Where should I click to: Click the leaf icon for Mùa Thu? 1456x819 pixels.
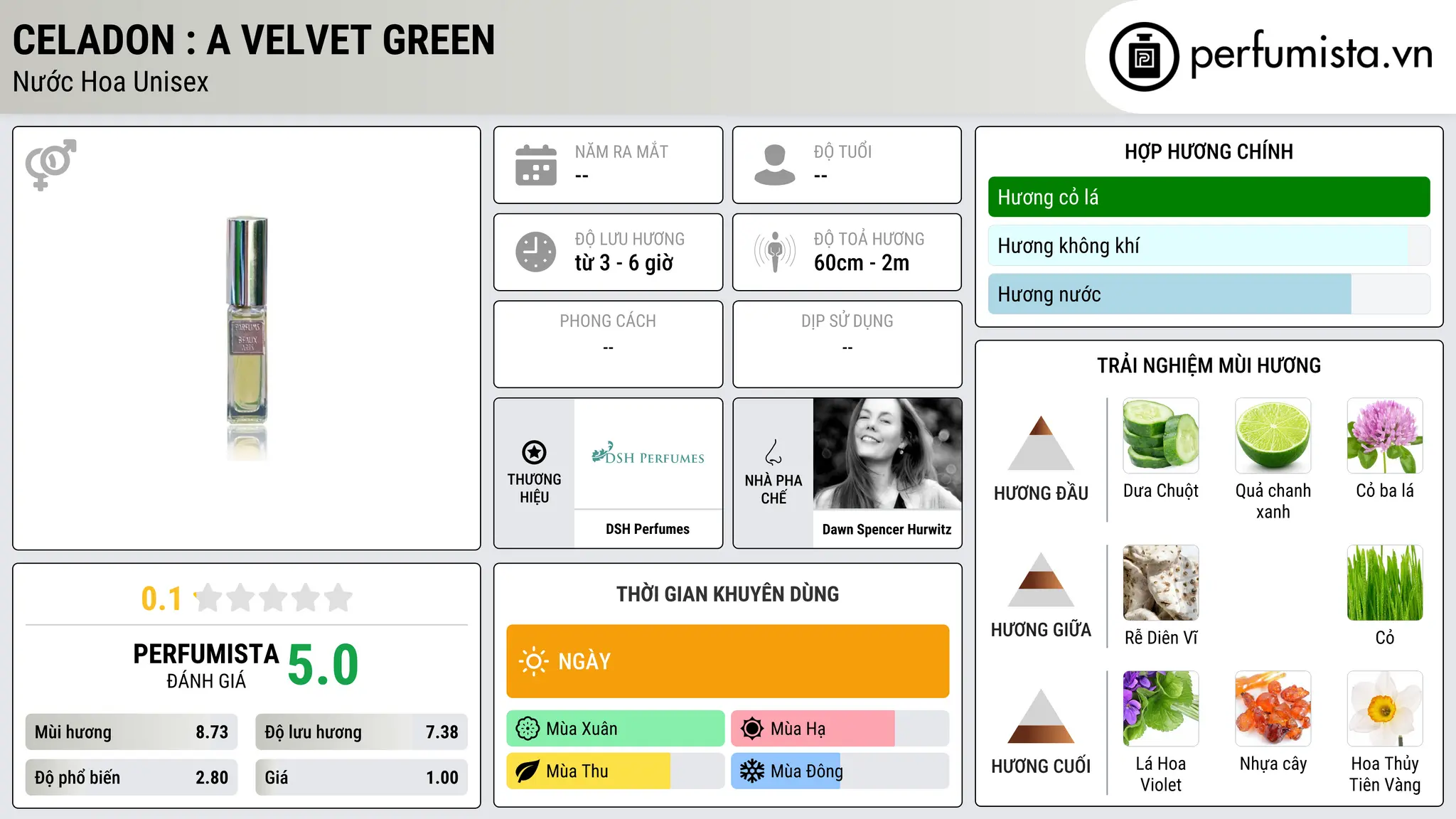[528, 771]
